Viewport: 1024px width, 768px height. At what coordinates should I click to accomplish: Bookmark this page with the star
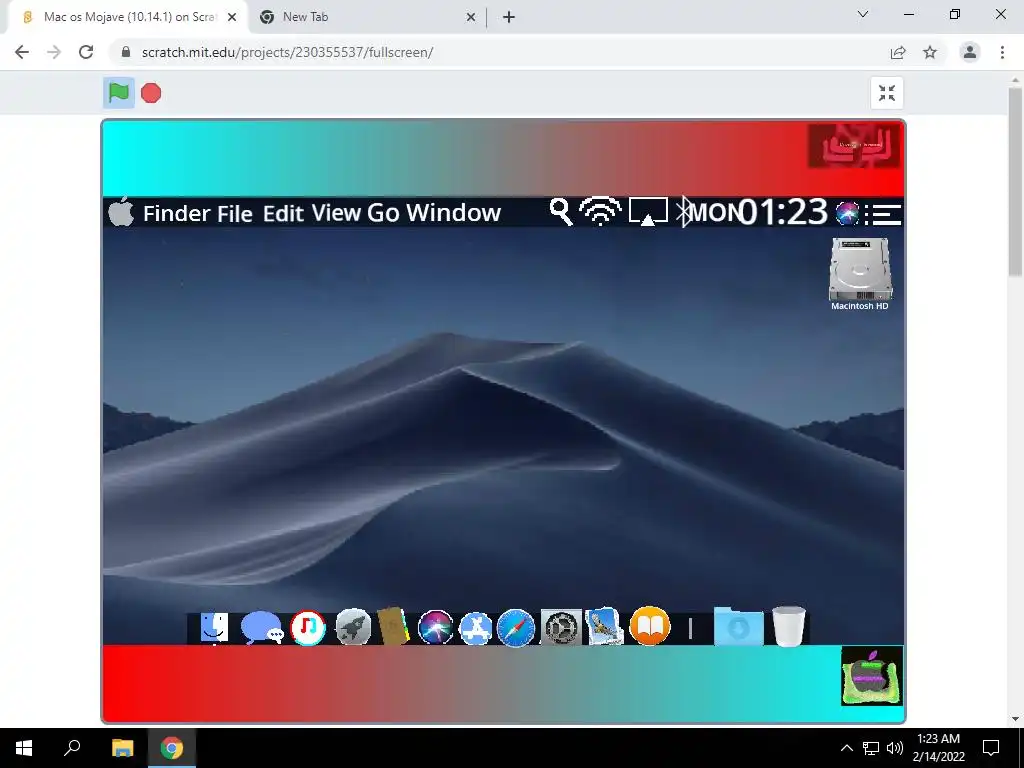tap(930, 52)
